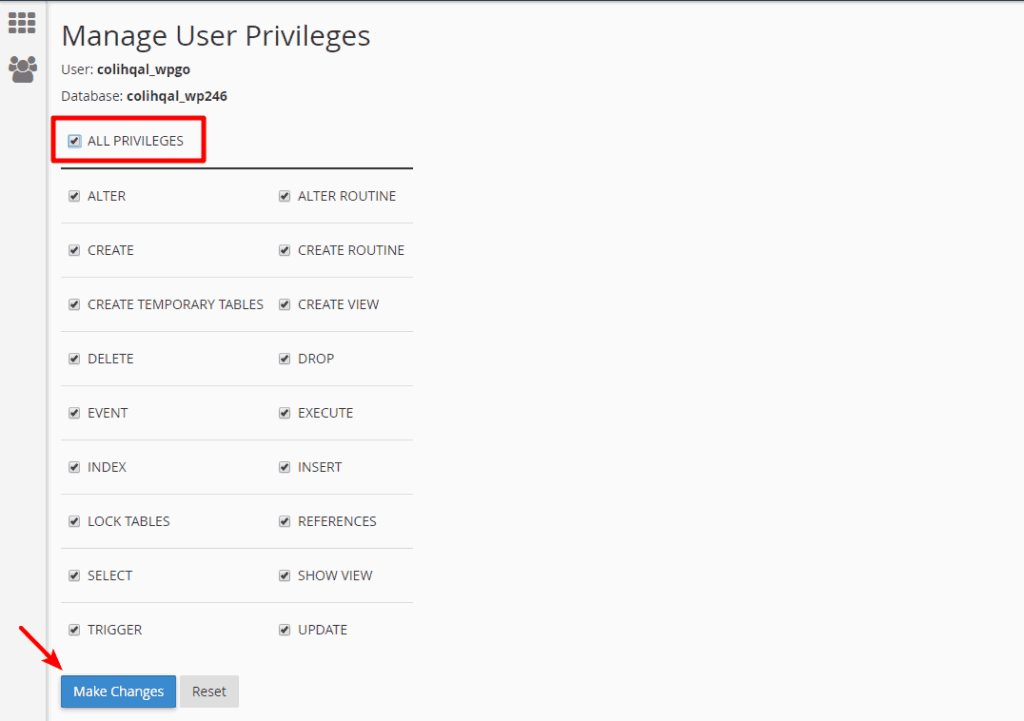Toggle the EVENT checkbox
Viewport: 1024px width, 721px height.
tap(74, 413)
